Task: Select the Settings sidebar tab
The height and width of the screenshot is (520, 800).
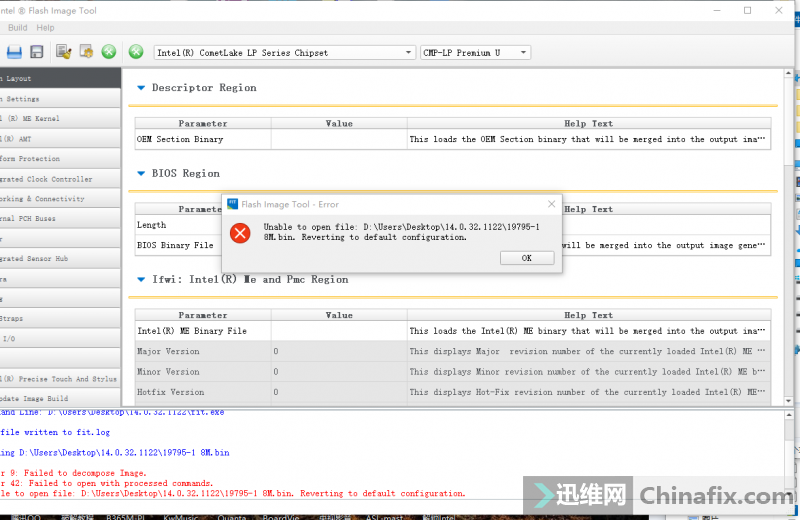Action: 60,98
